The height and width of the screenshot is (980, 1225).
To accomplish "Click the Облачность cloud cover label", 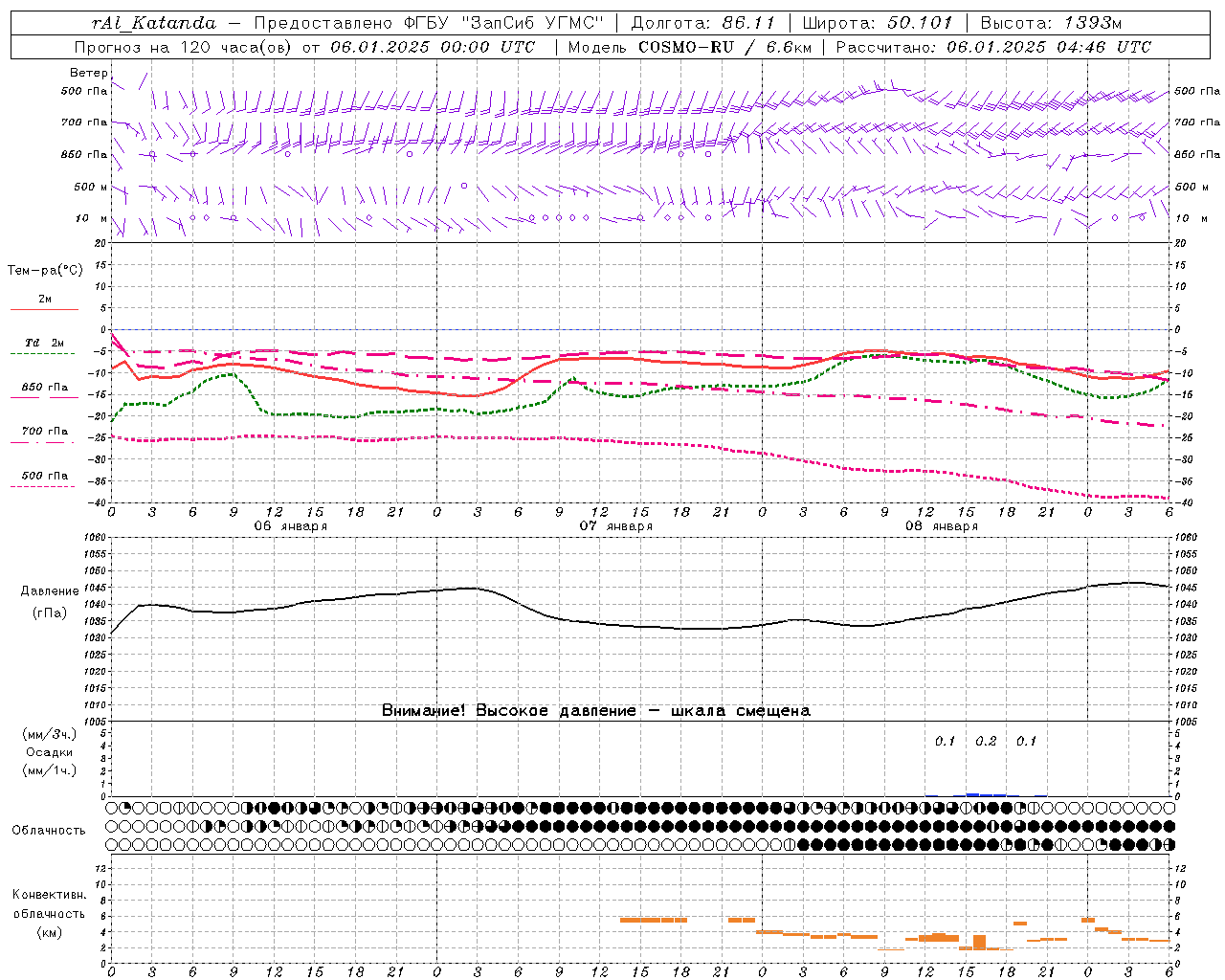I will tap(49, 831).
